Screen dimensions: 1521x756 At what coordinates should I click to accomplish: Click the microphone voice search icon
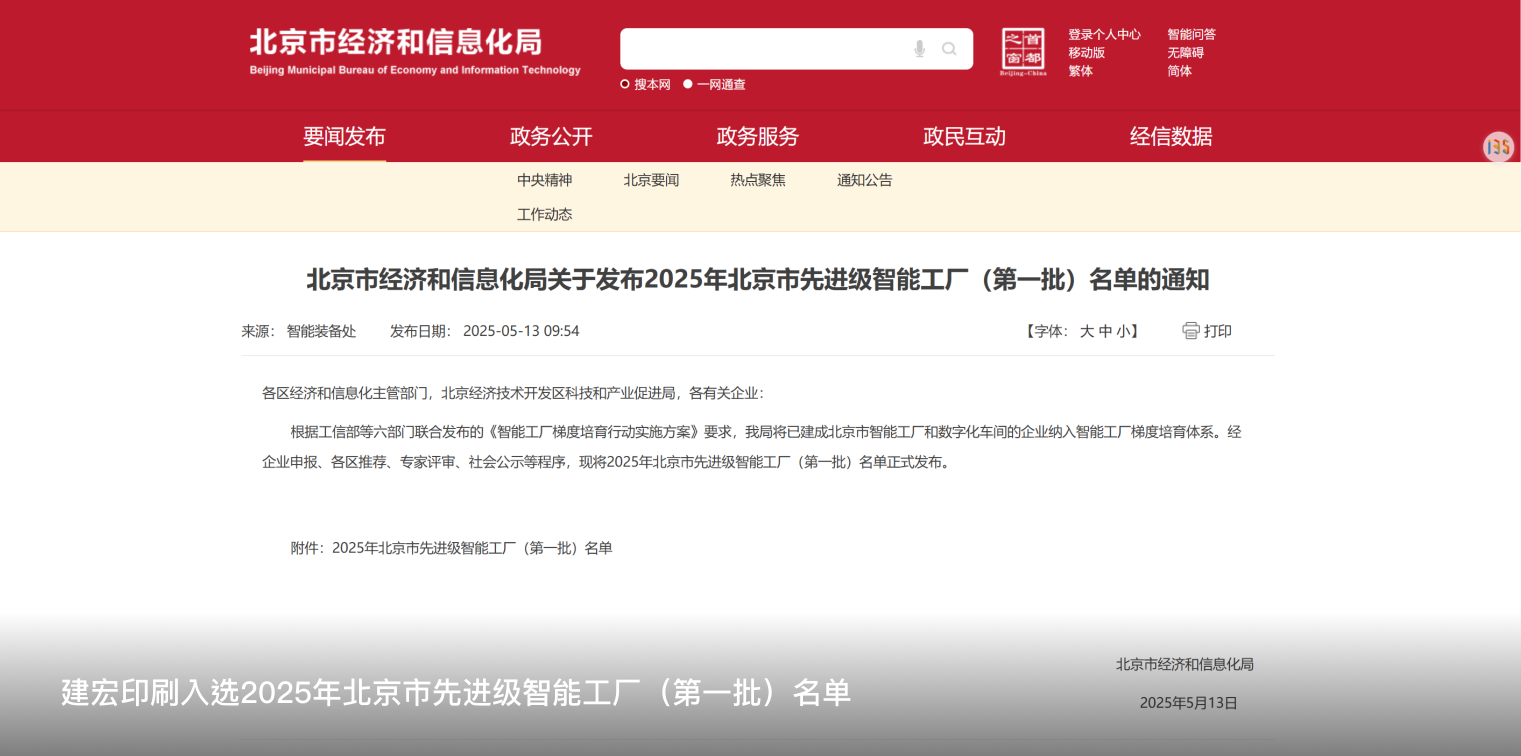click(920, 49)
